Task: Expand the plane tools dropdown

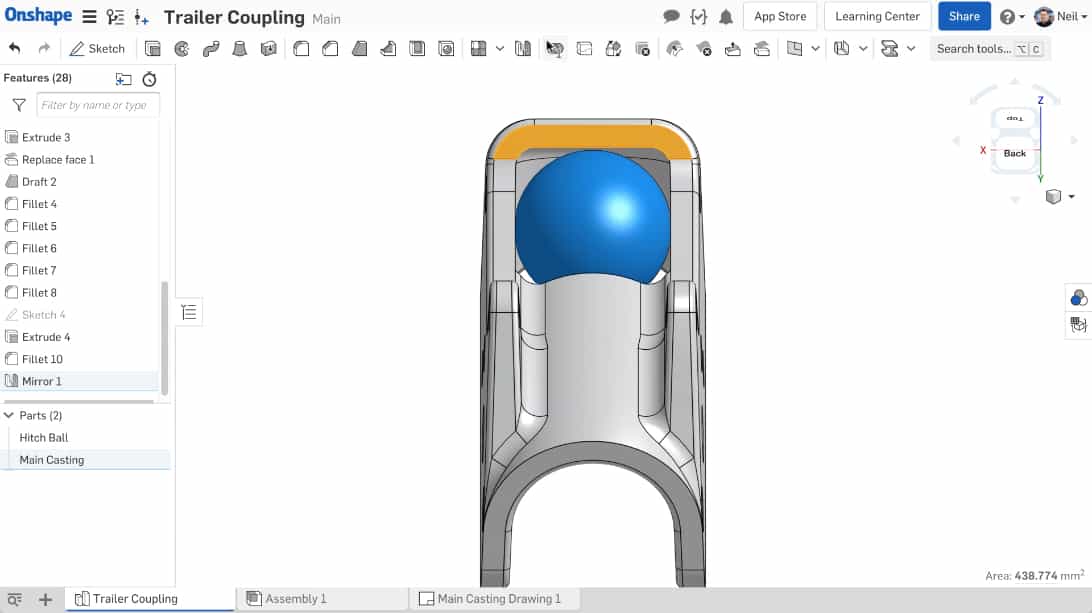Action: tap(816, 49)
